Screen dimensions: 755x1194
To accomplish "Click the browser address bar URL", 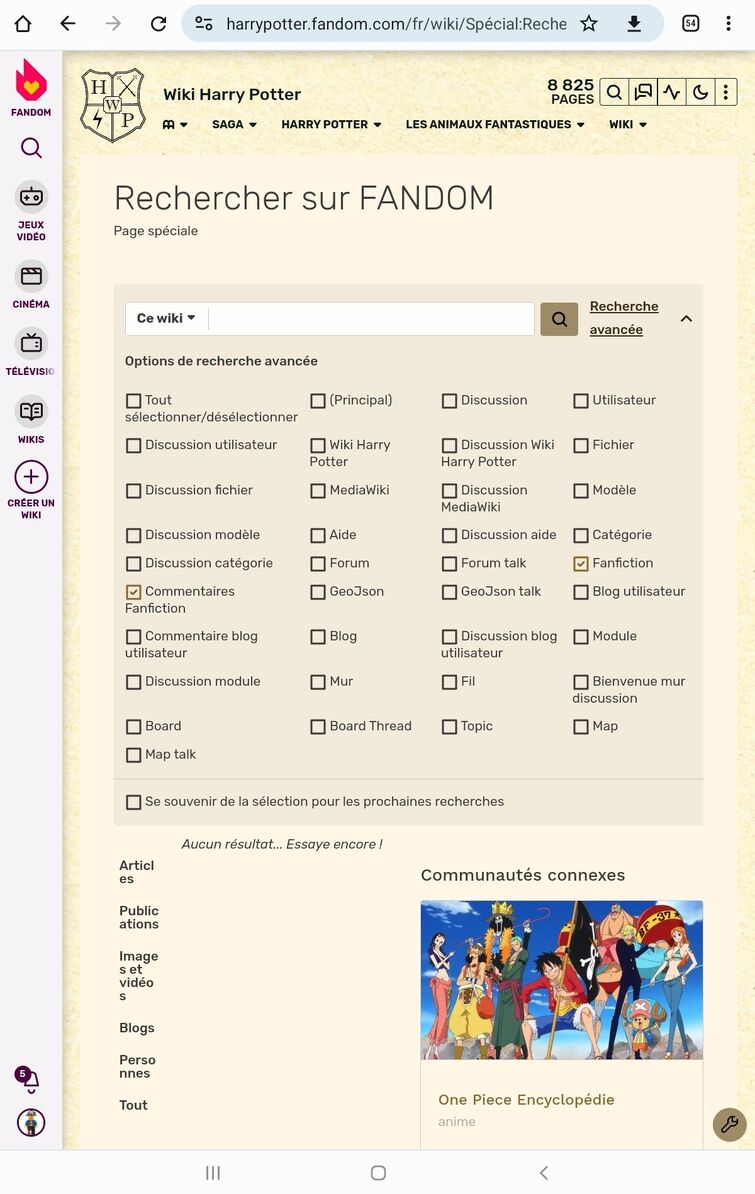I will coord(396,24).
